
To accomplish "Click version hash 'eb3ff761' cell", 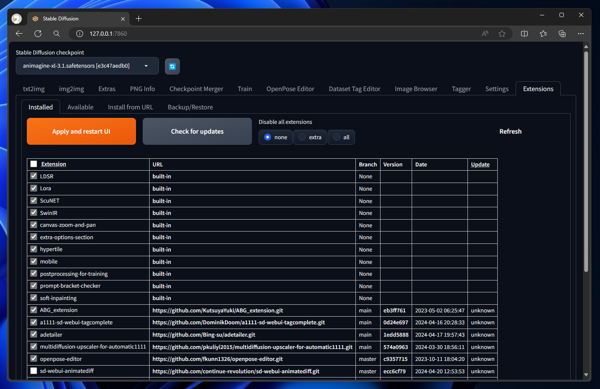I will coord(396,310).
